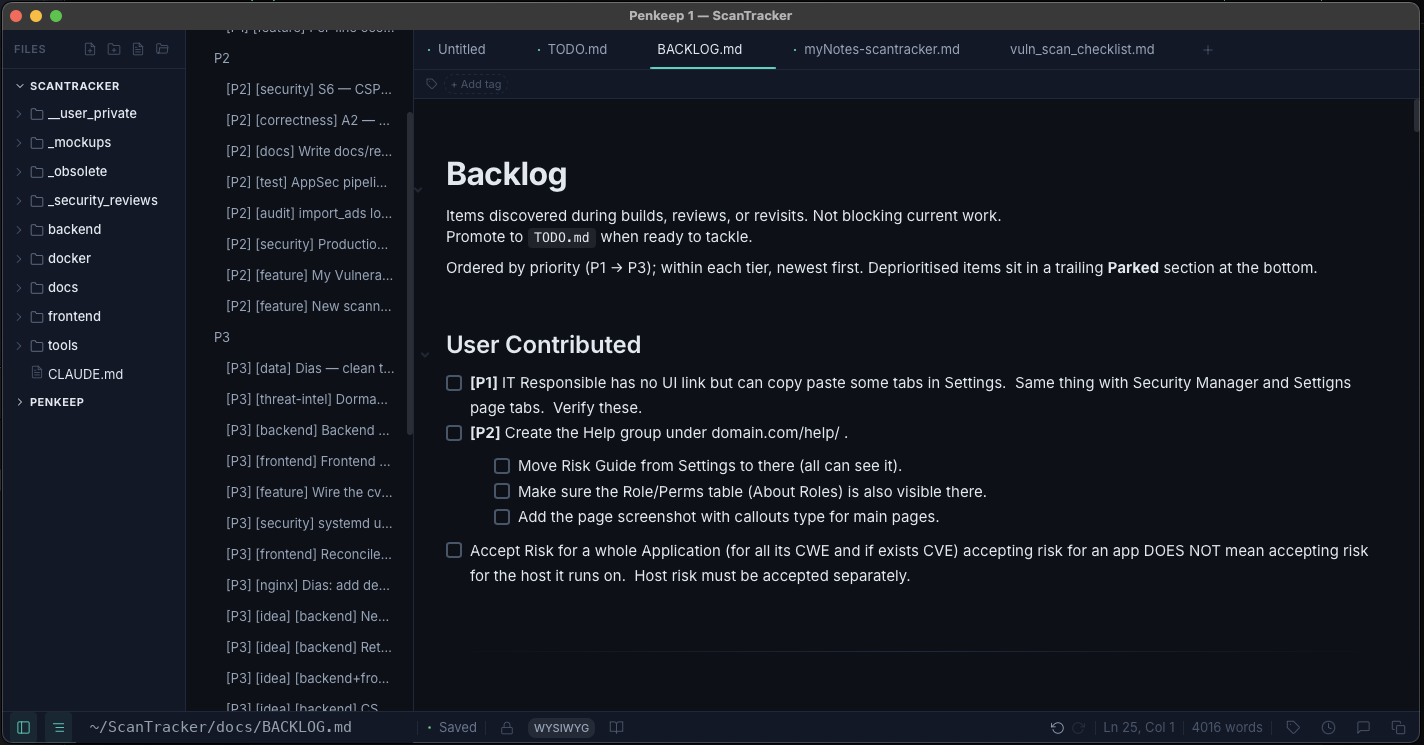Click the Ln 25, Col 1 position indicator

[1138, 727]
